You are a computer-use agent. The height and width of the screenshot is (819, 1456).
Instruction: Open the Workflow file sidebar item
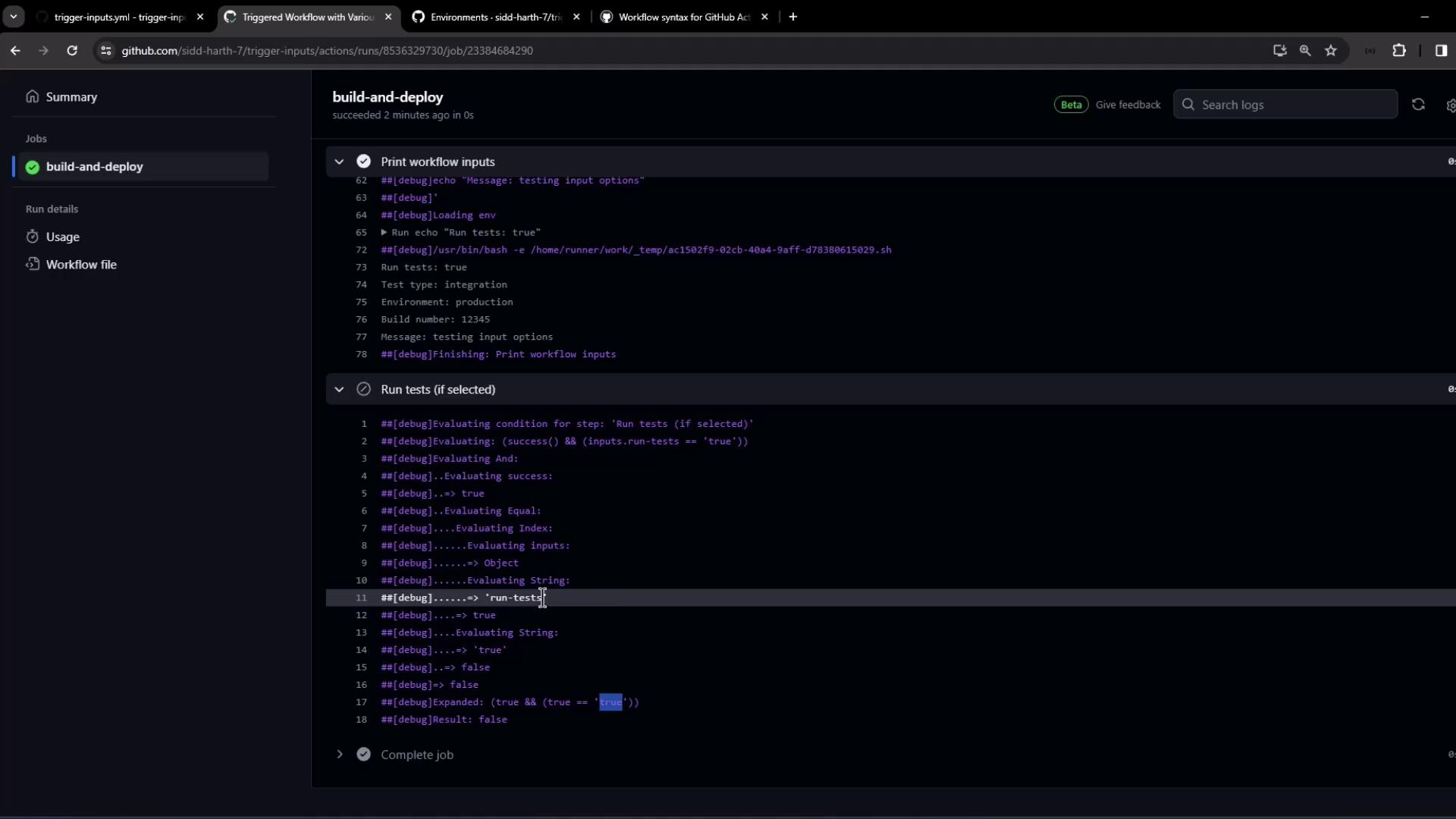coord(81,265)
